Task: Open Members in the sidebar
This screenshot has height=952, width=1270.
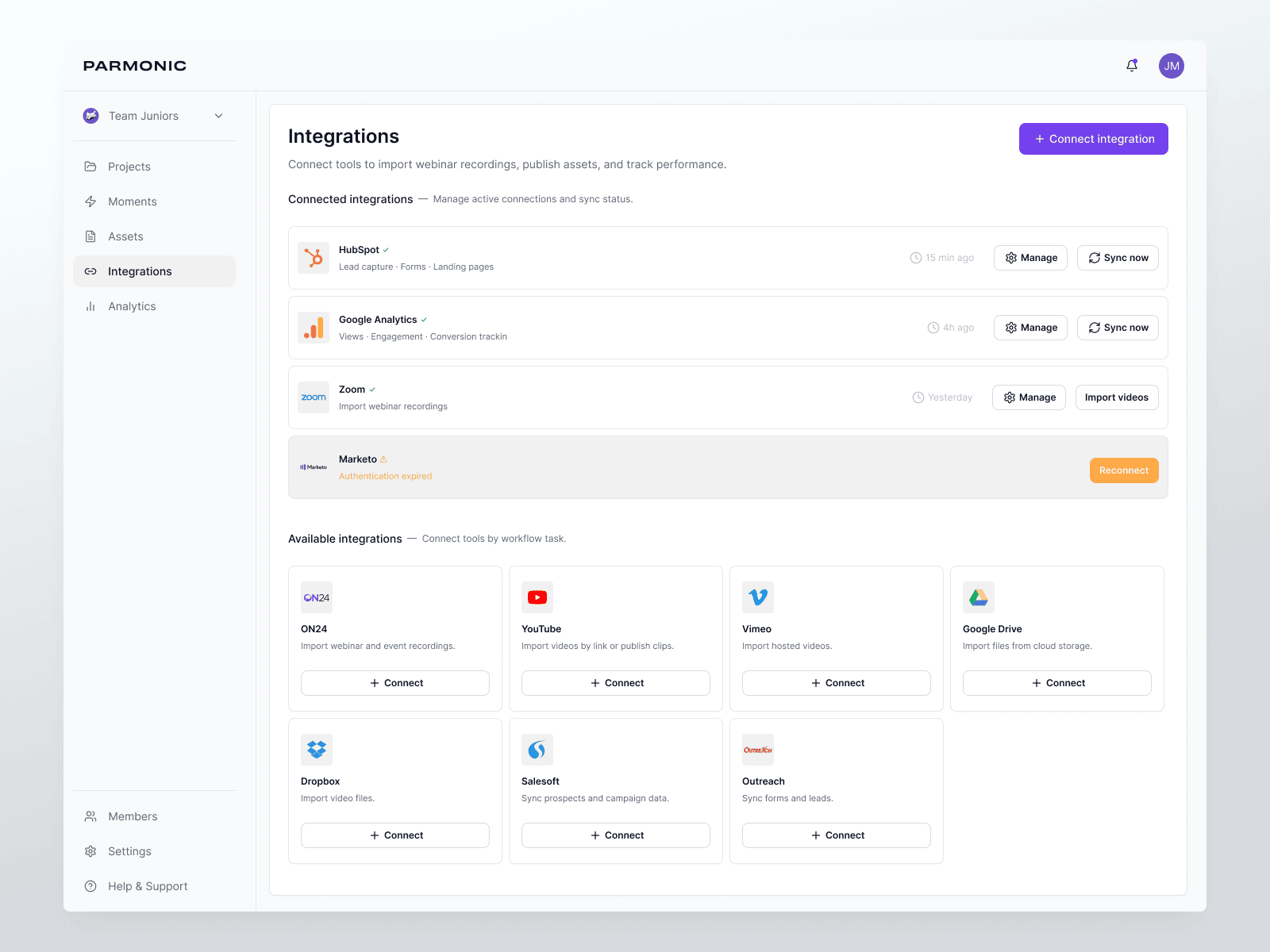Action: 155,816
